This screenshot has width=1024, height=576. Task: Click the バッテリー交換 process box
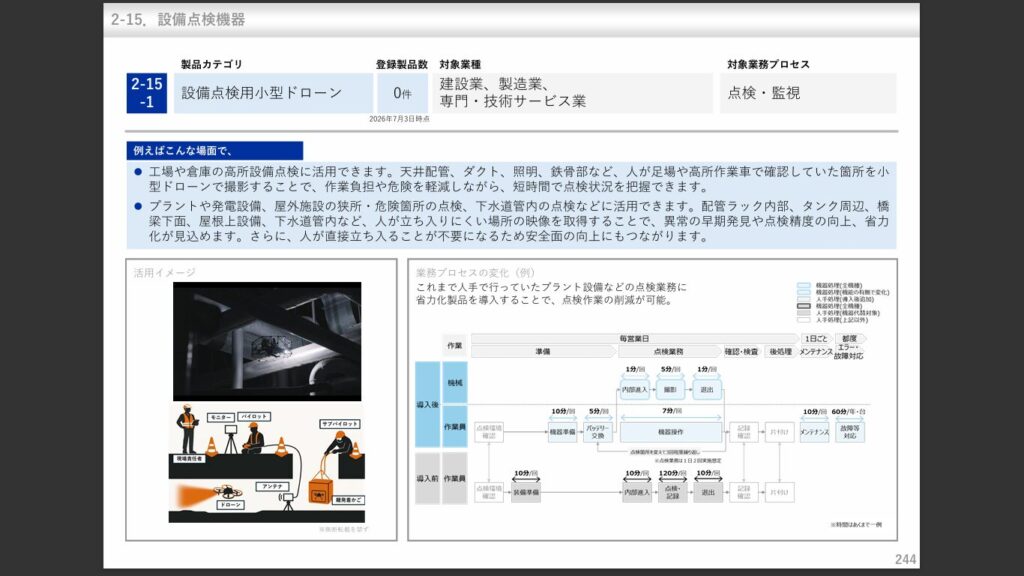coord(598,432)
